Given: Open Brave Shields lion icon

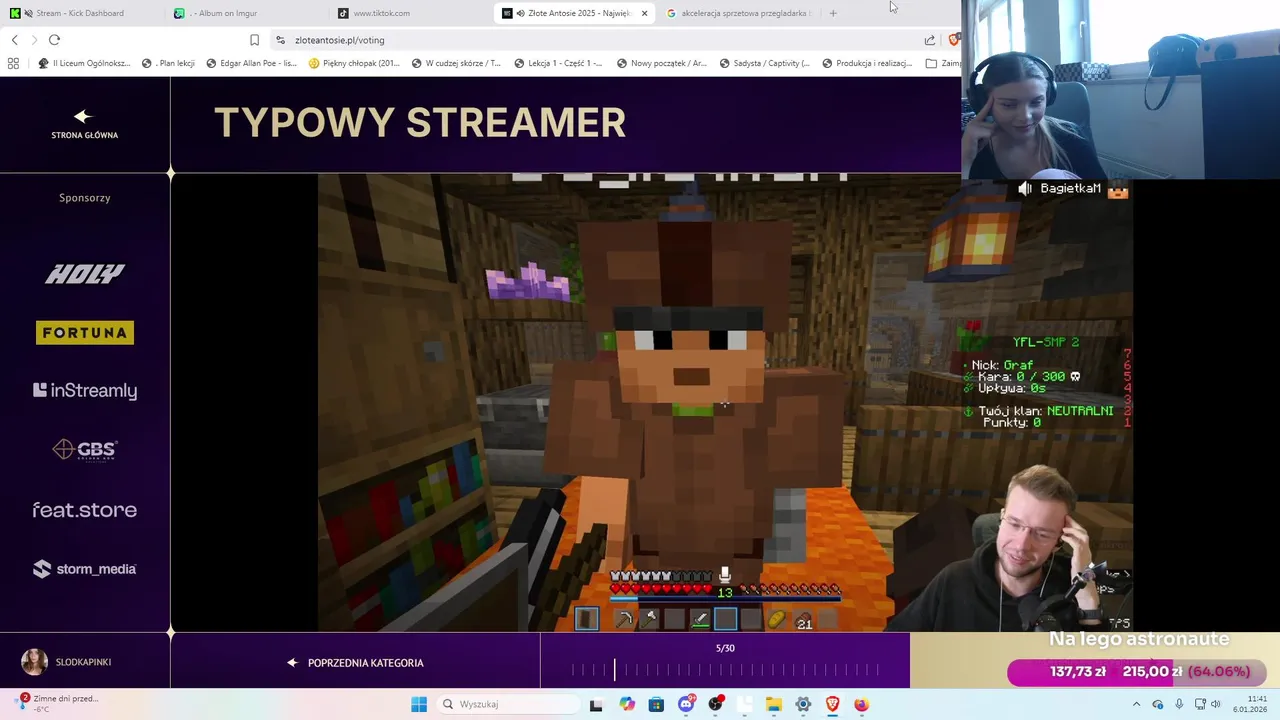Looking at the screenshot, I should [x=954, y=40].
